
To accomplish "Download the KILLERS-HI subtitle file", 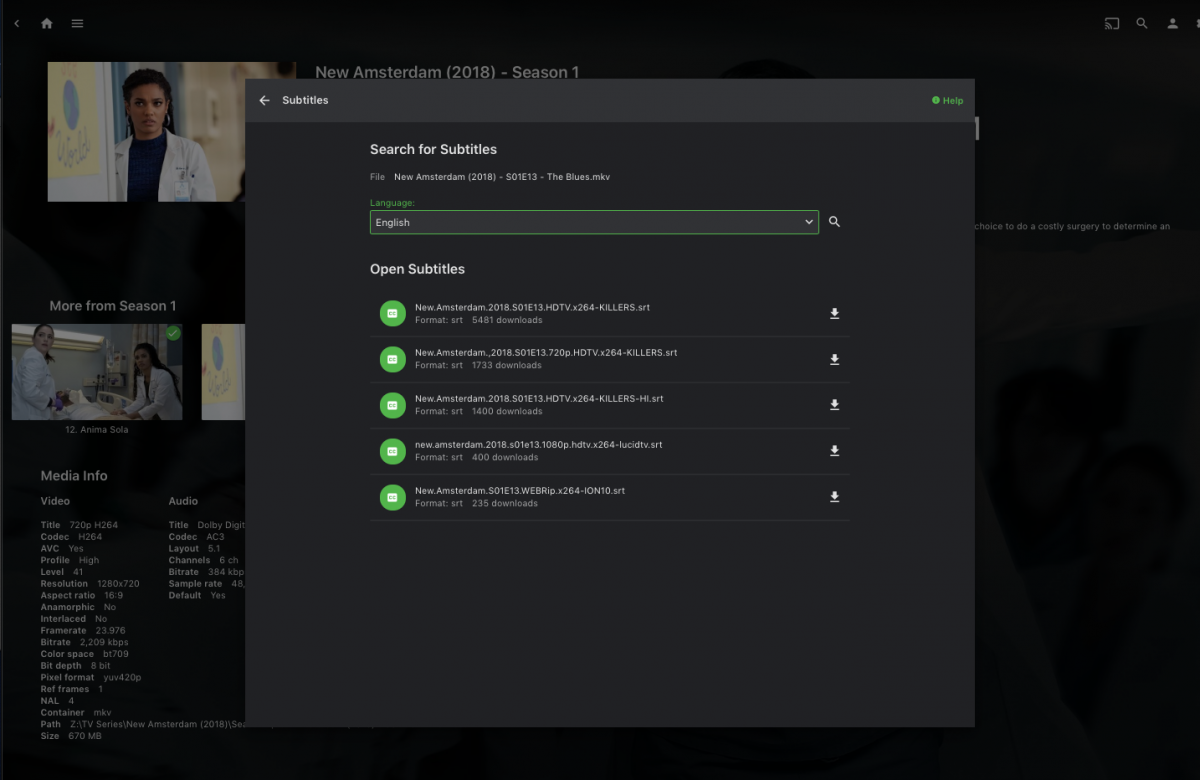I will [835, 405].
